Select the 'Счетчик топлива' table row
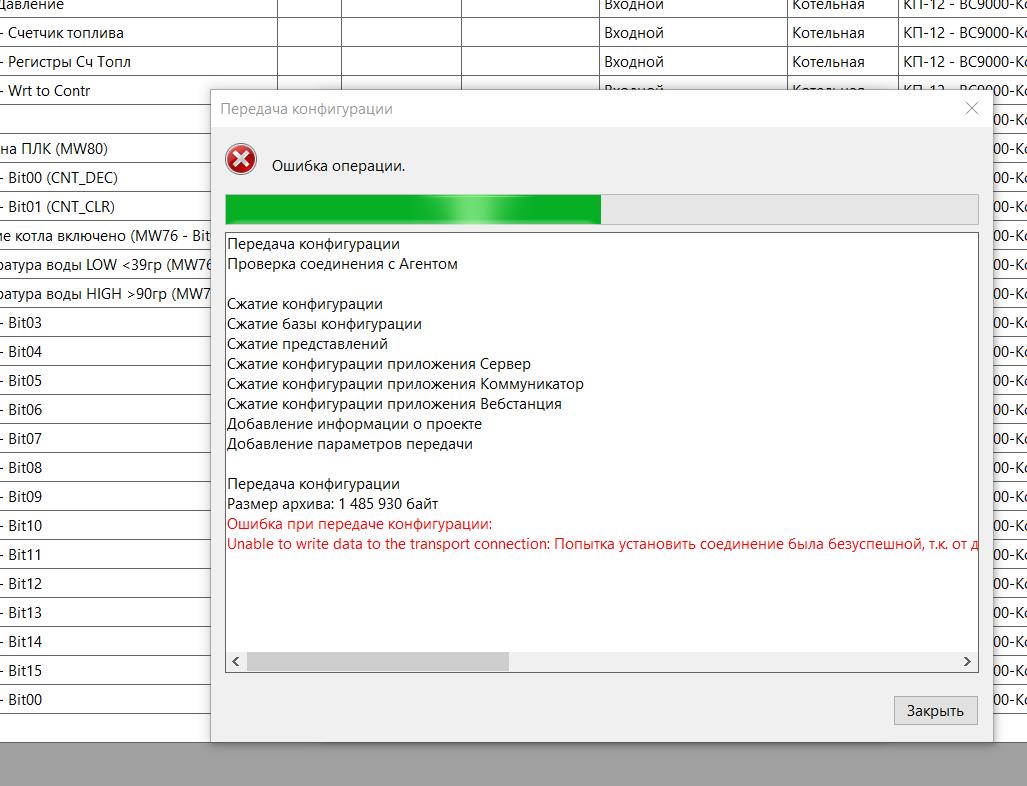 click(66, 33)
